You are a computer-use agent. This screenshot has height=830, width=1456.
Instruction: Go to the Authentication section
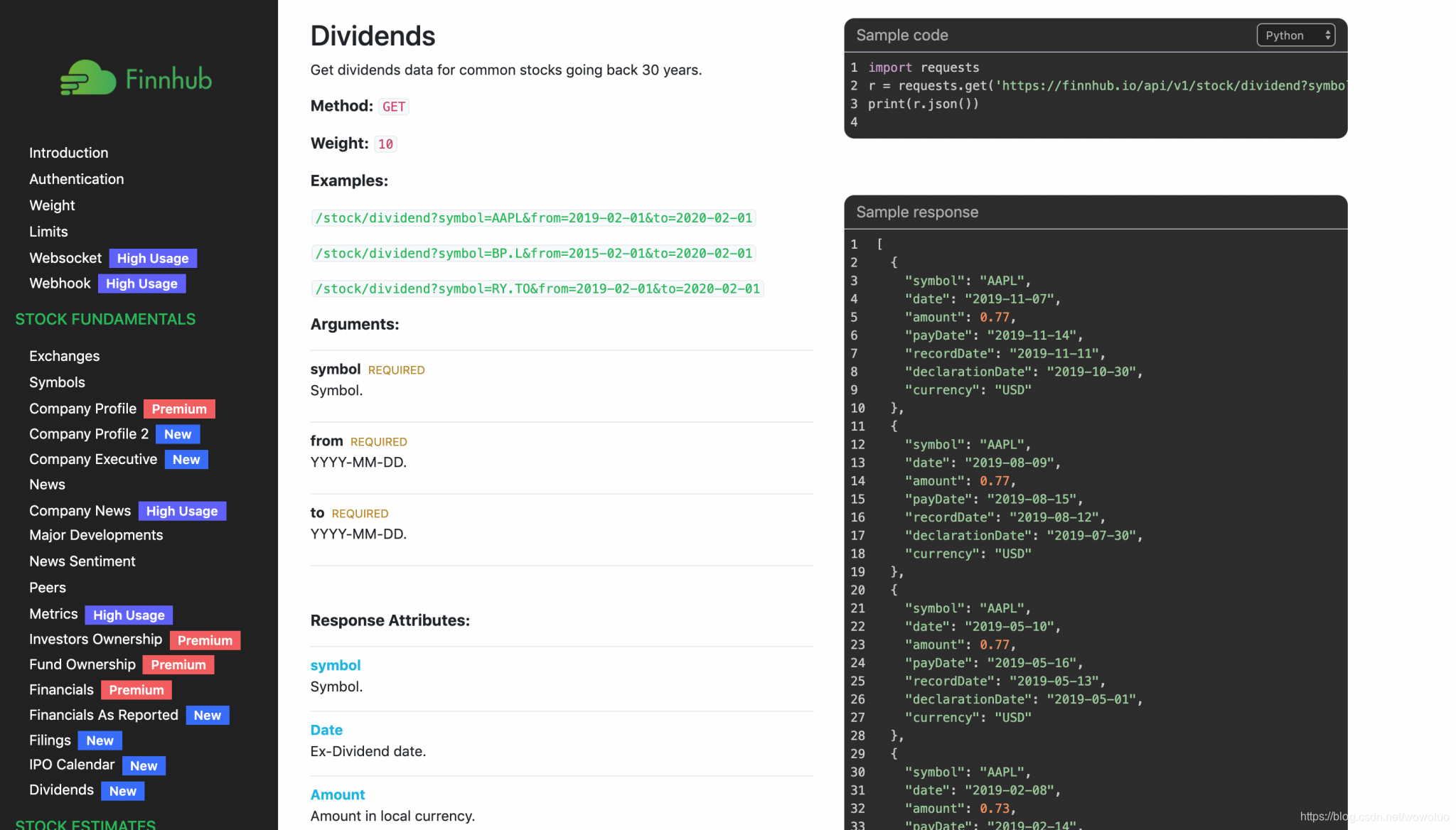76,179
